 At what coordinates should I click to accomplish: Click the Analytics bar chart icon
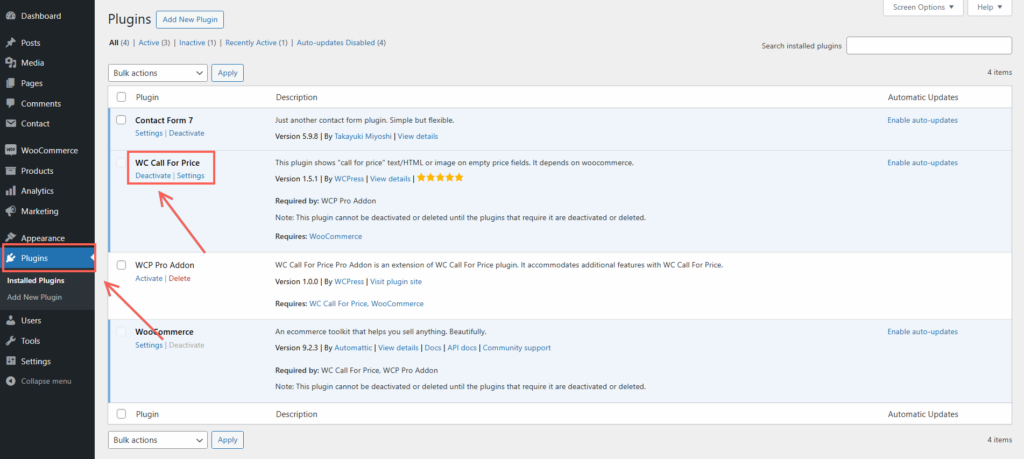[x=10, y=191]
